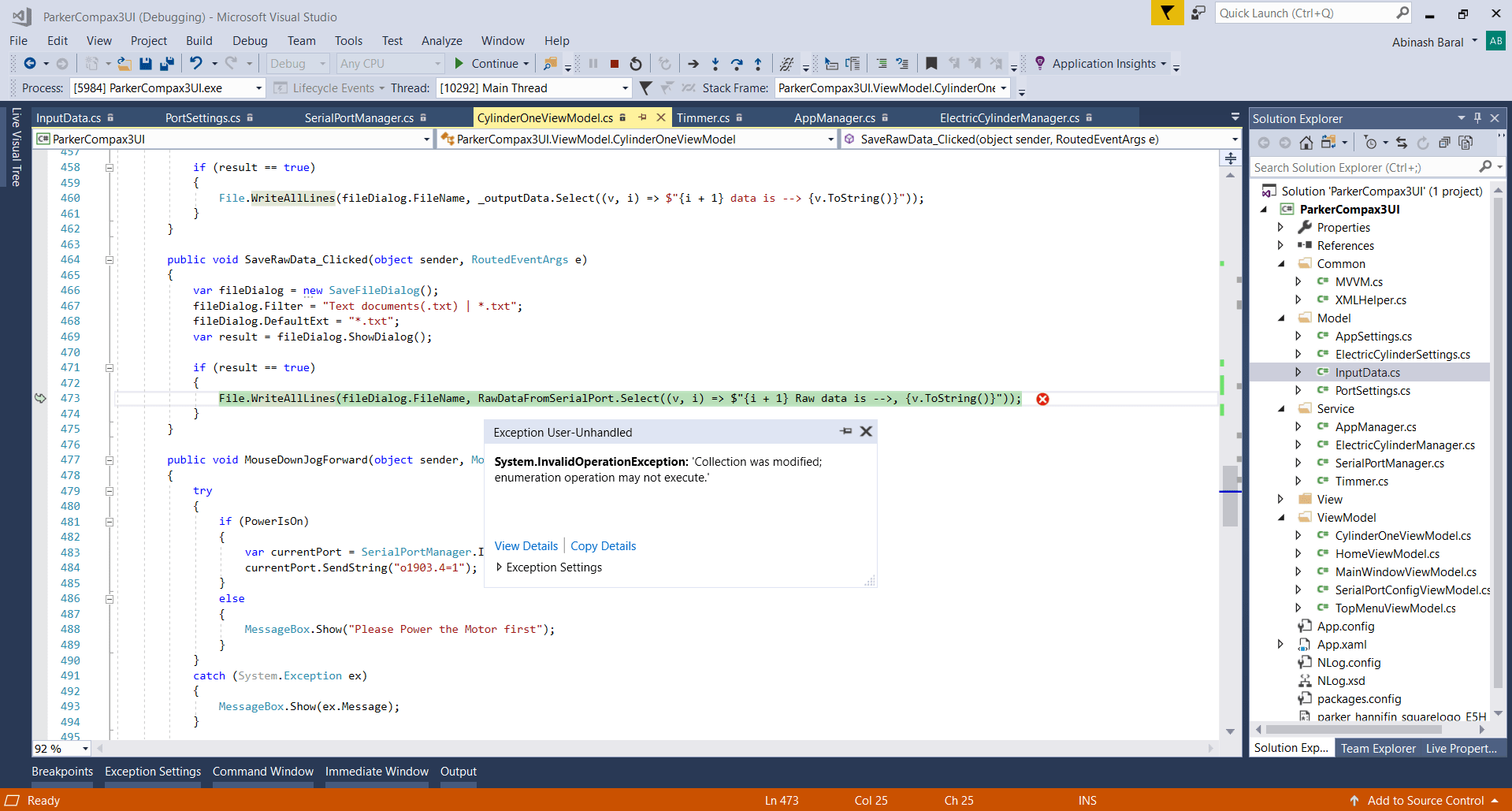Click the thread filter funnel icon
The height and width of the screenshot is (811, 1512).
point(645,88)
